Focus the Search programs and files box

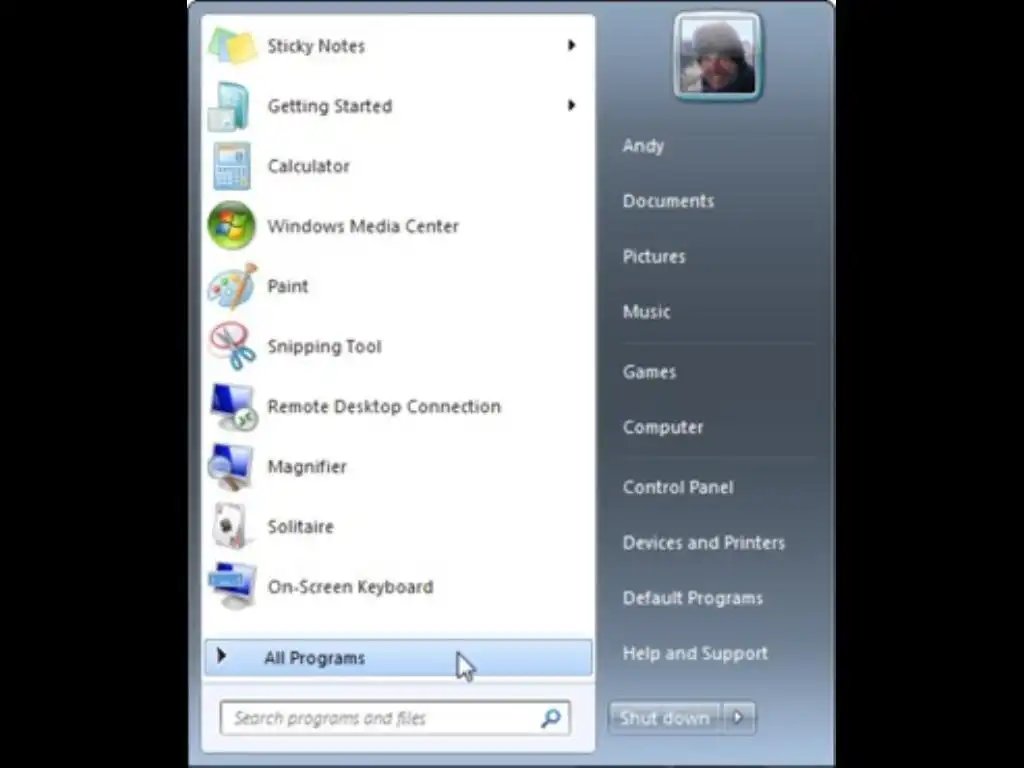(396, 718)
